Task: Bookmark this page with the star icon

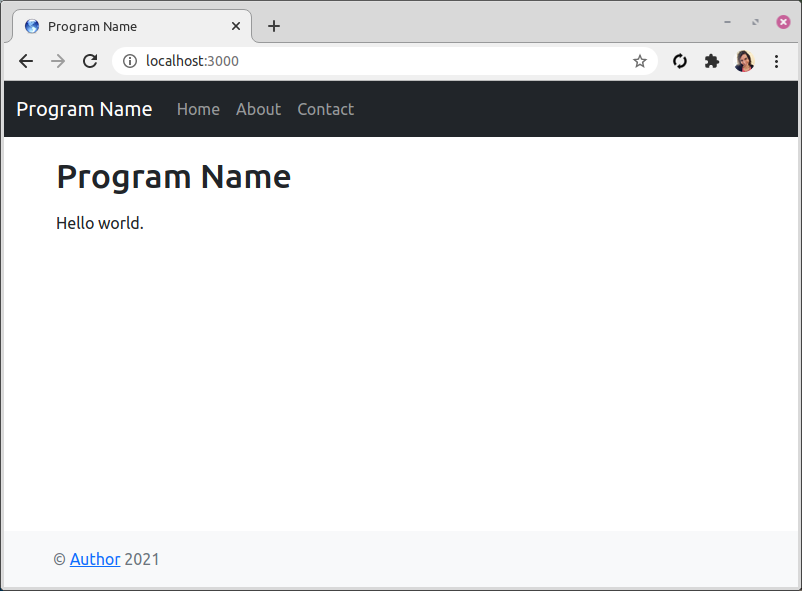Action: (639, 61)
